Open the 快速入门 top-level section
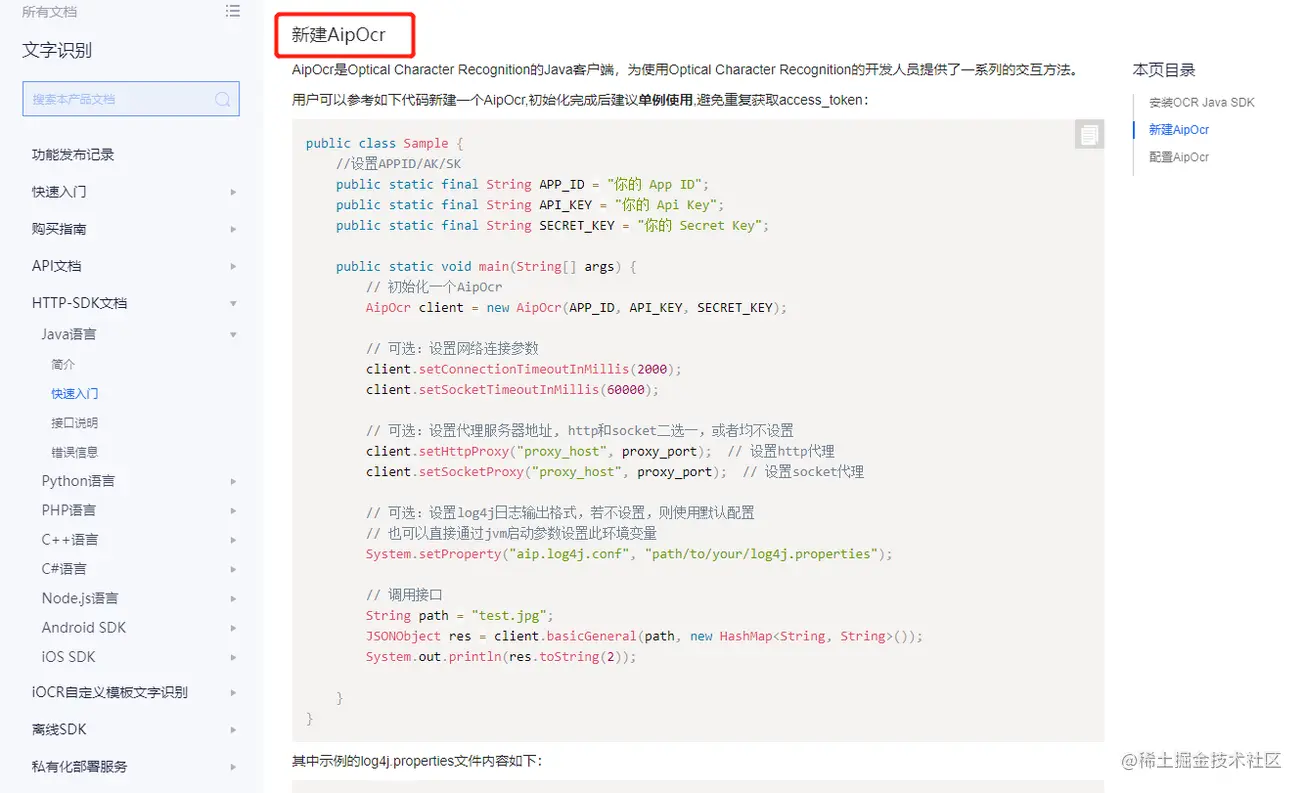1304x793 pixels. coord(59,192)
